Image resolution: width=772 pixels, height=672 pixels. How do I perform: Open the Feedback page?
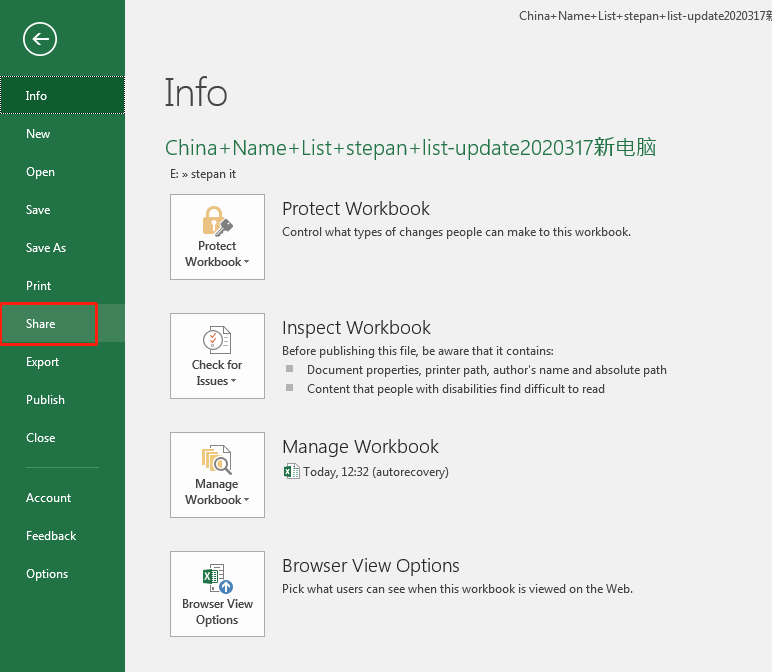point(63,536)
